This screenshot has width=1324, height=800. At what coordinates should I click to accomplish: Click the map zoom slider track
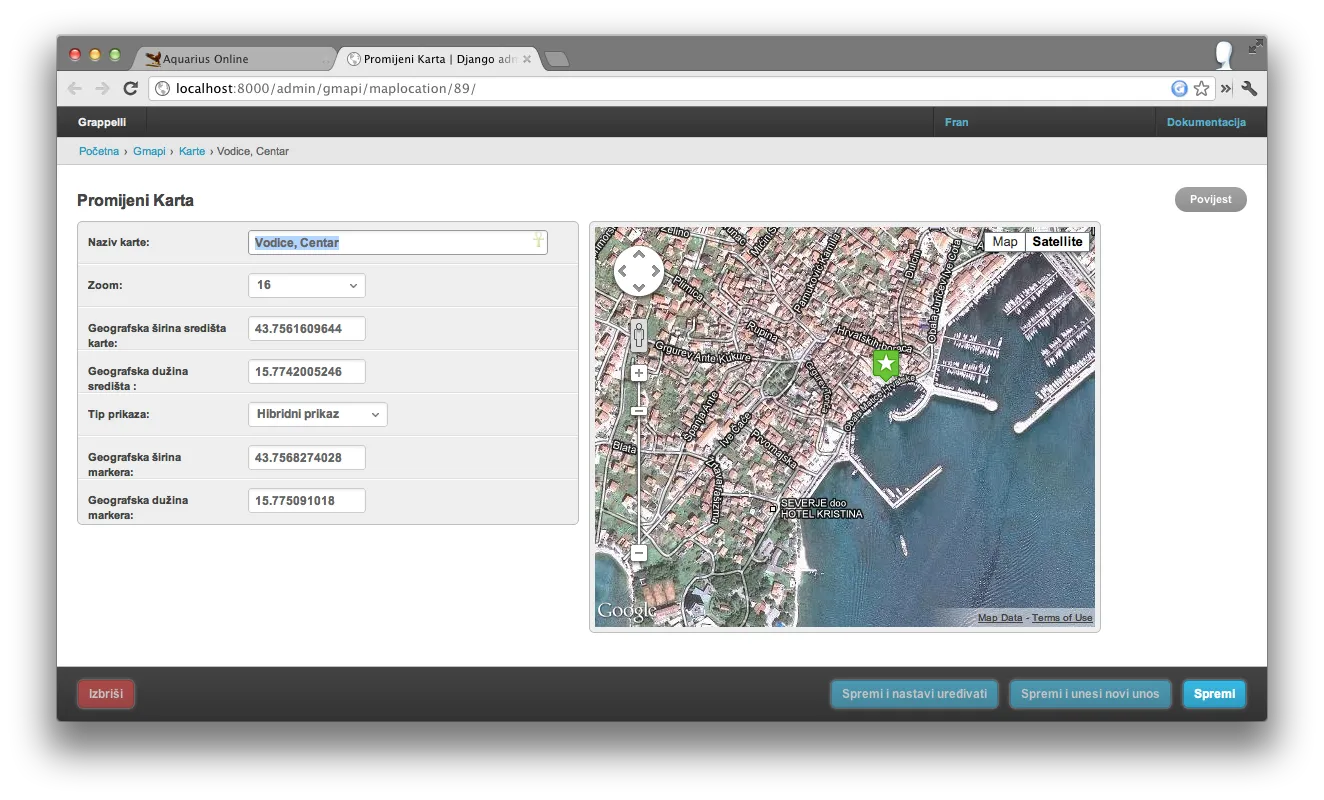pos(638,480)
